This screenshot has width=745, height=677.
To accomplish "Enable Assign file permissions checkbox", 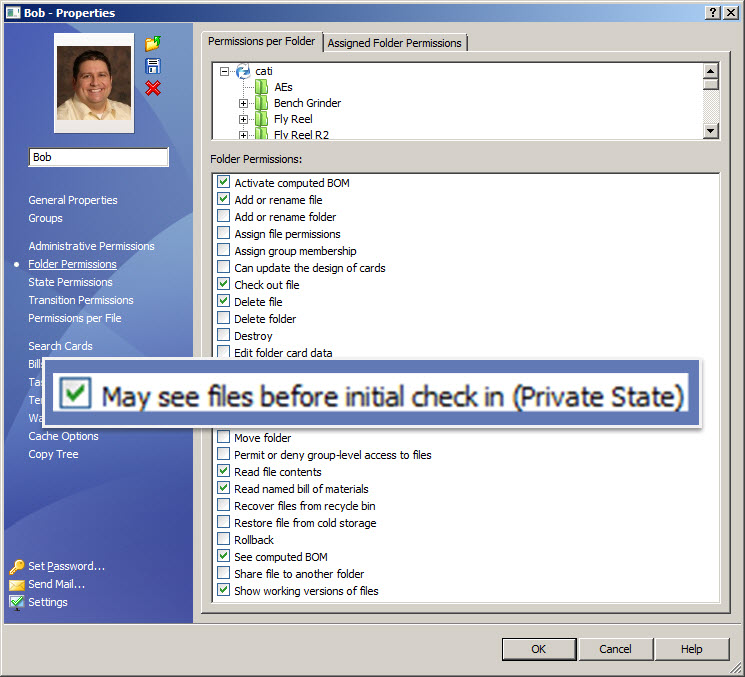I will click(224, 234).
